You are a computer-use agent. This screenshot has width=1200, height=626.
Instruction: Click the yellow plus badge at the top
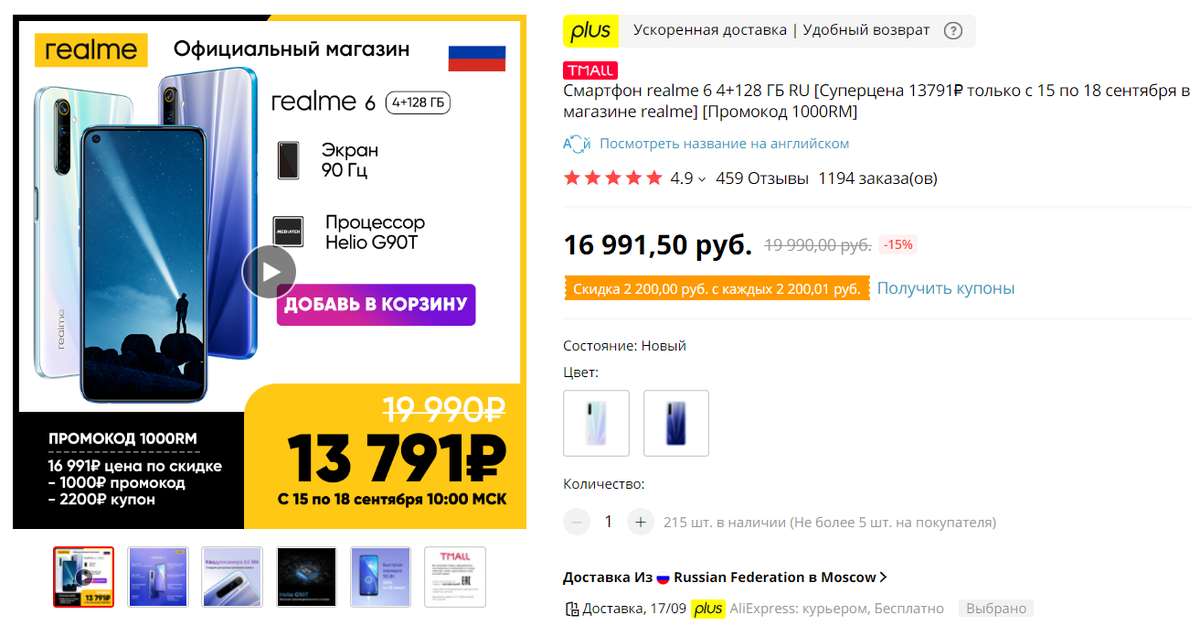coord(591,31)
